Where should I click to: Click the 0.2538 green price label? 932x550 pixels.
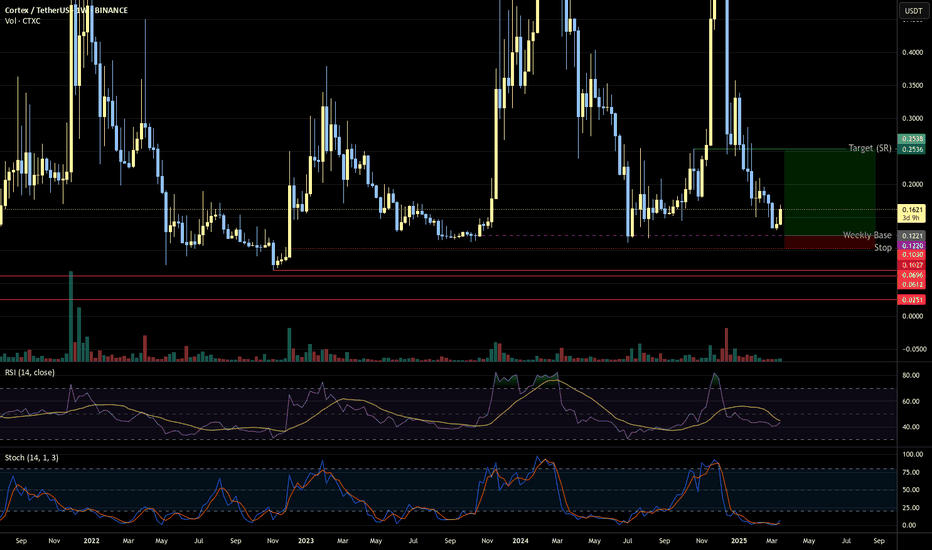(913, 139)
